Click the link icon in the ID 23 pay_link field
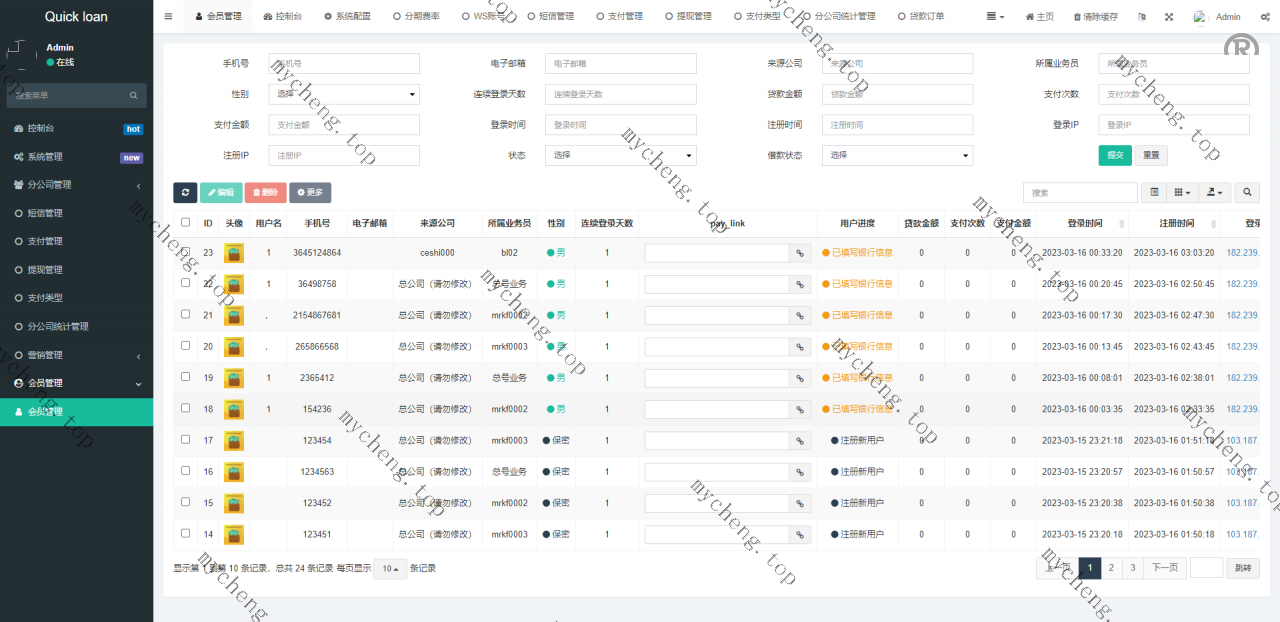1280x622 pixels. (x=800, y=253)
